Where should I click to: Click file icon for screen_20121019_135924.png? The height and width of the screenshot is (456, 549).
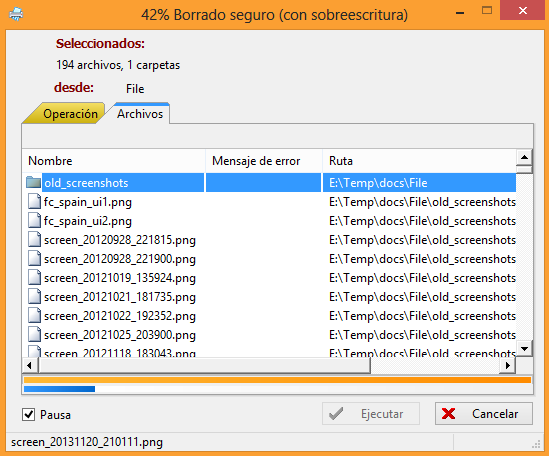click(x=34, y=278)
